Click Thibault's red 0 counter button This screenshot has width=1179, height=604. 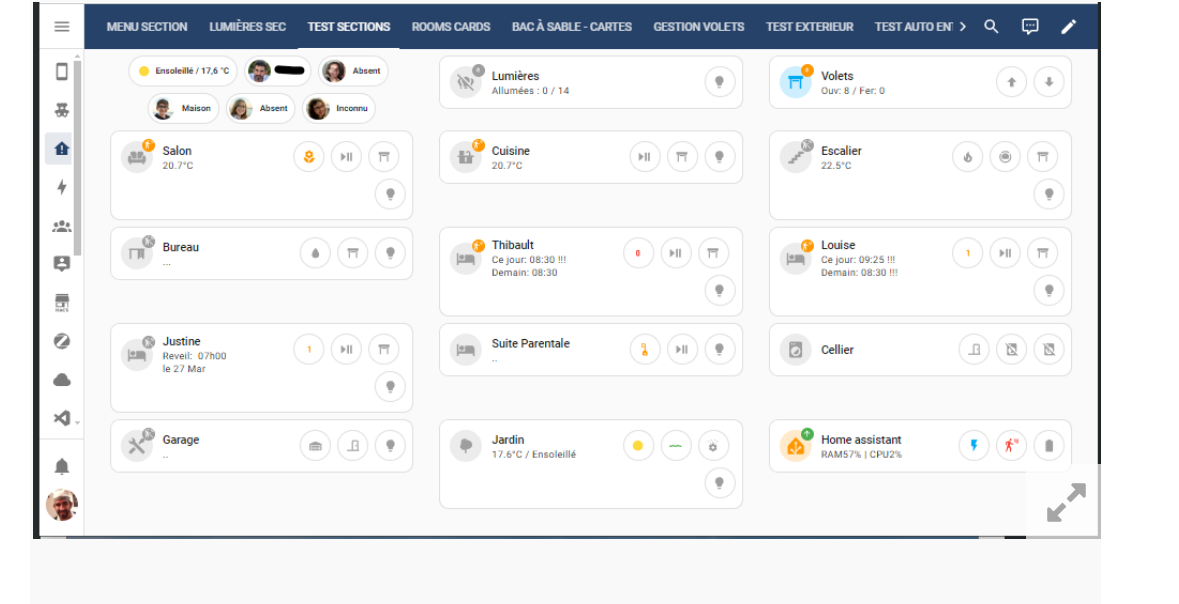coord(638,253)
